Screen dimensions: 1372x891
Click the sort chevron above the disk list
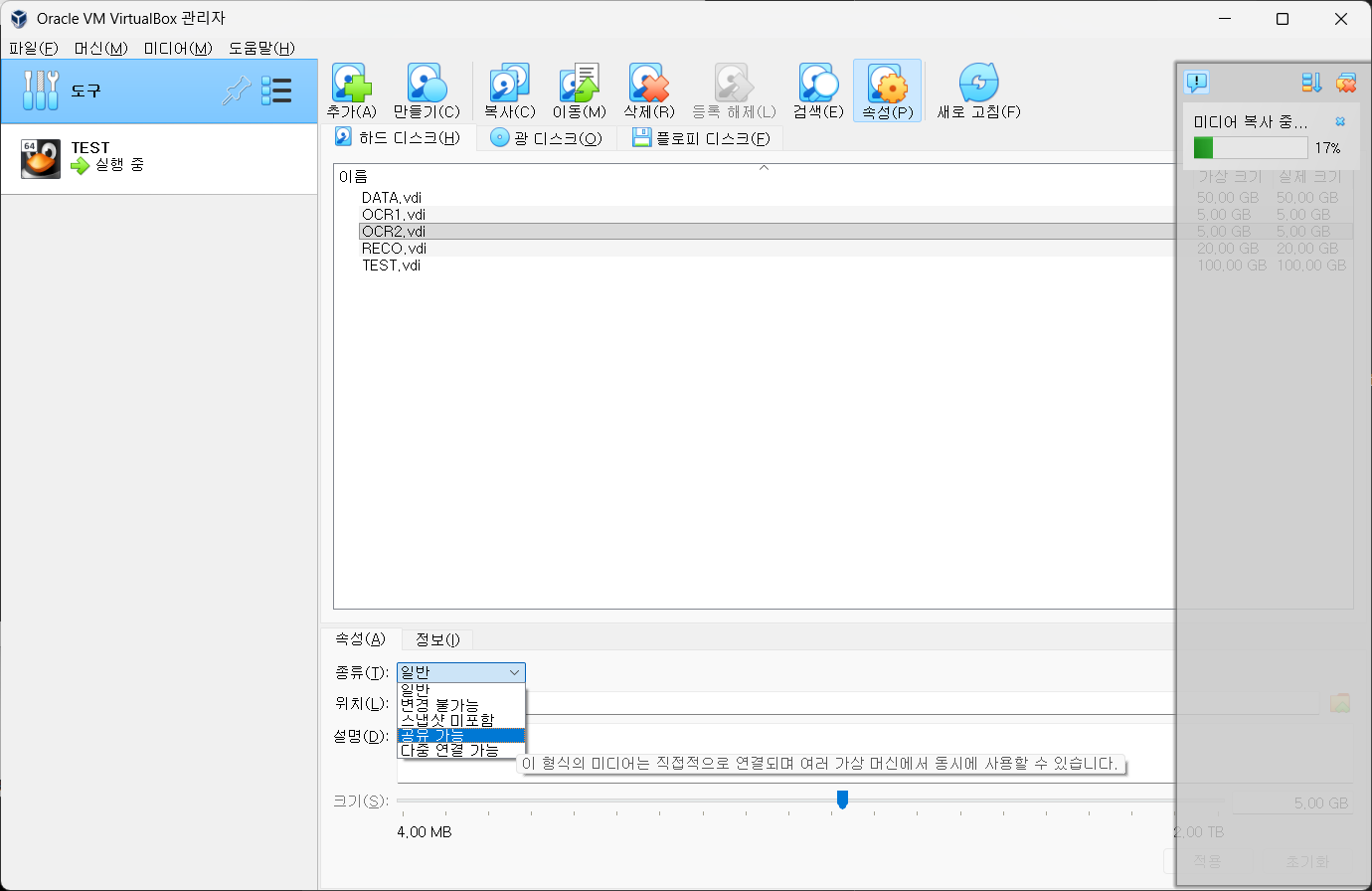click(x=764, y=168)
